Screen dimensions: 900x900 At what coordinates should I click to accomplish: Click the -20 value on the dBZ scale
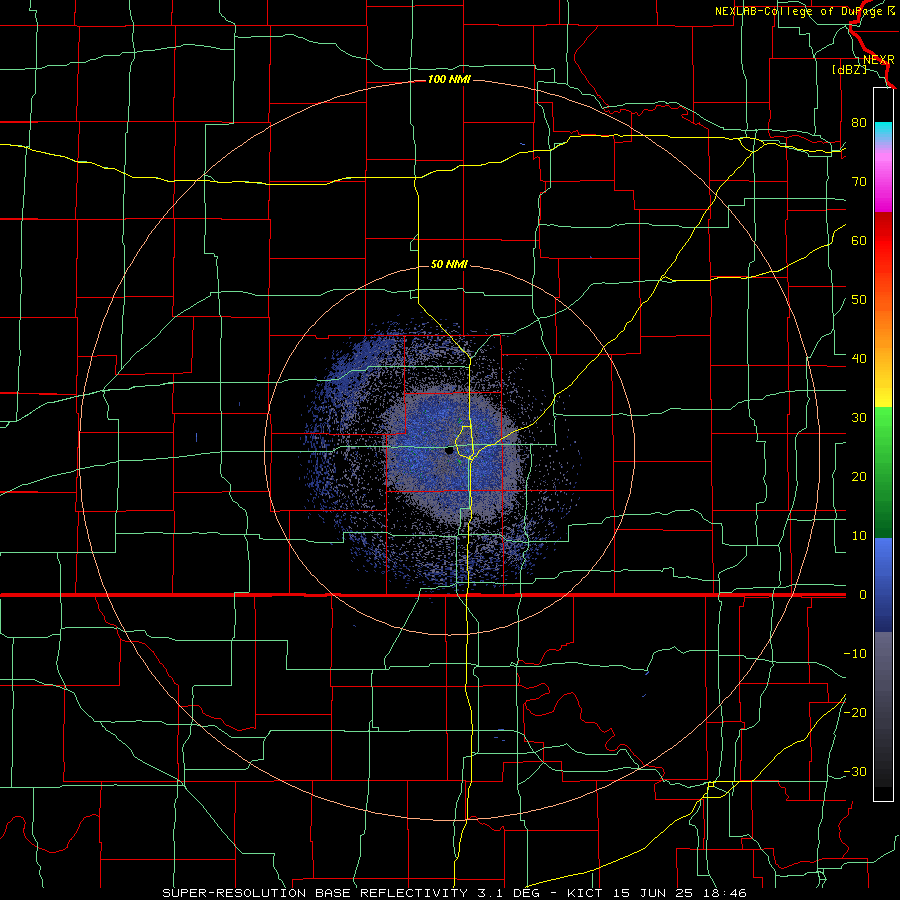click(855, 713)
